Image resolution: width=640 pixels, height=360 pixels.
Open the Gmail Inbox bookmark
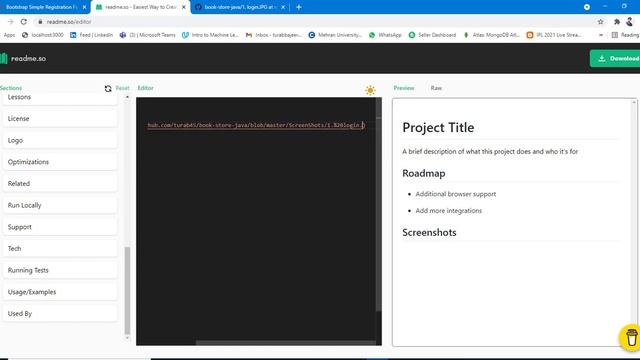coord(274,35)
